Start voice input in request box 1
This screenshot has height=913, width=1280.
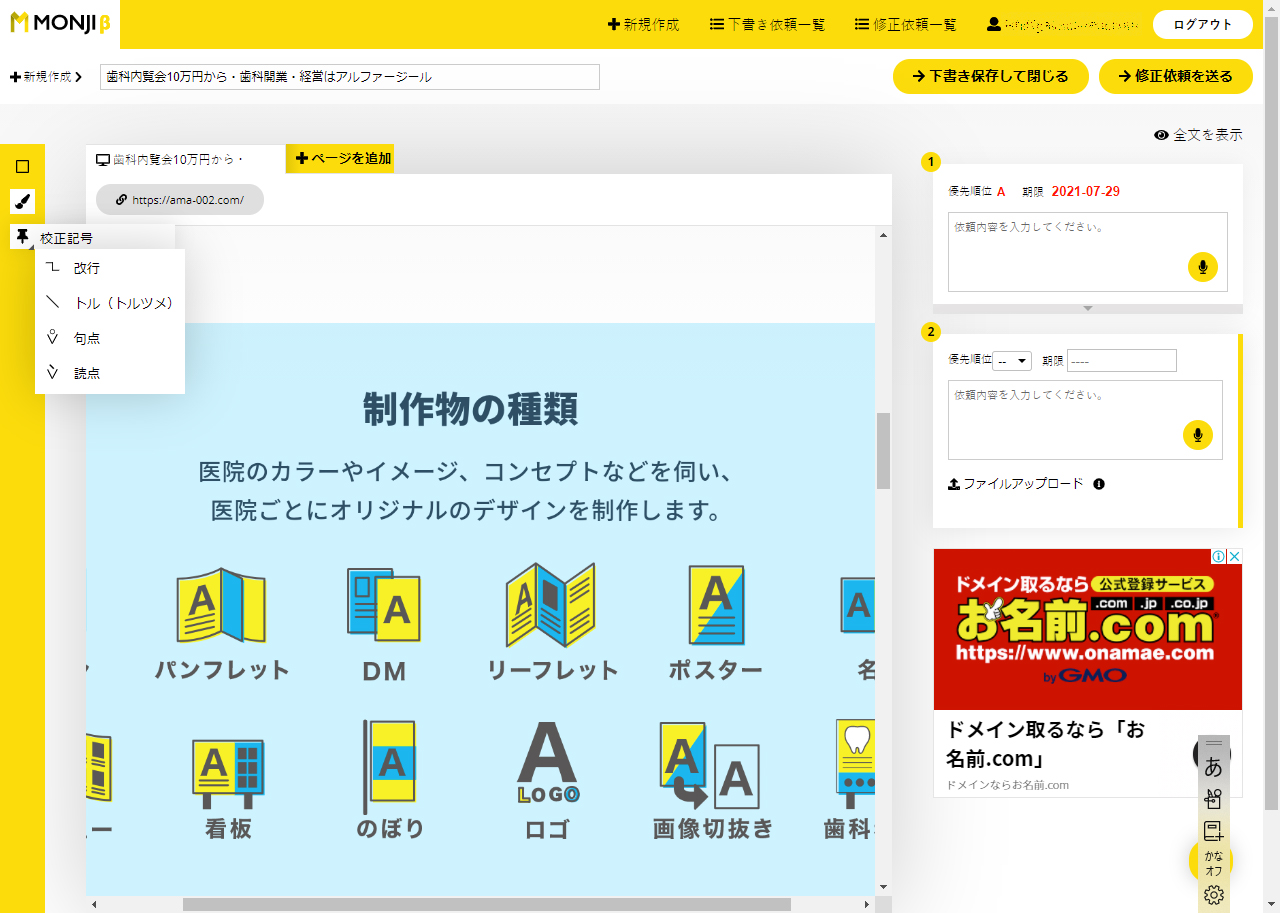click(x=1202, y=267)
